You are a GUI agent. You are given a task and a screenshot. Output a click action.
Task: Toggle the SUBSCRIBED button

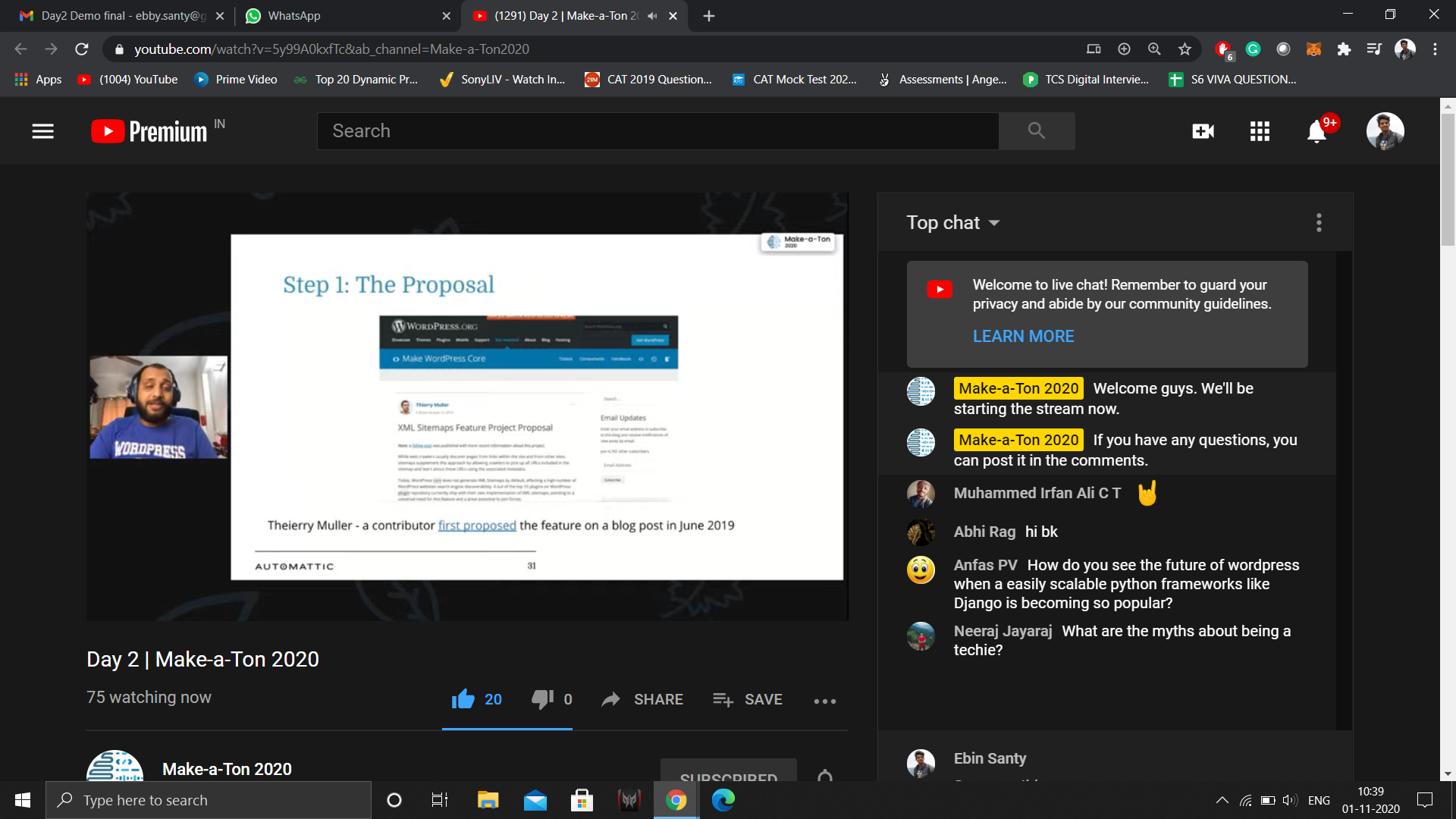(728, 770)
